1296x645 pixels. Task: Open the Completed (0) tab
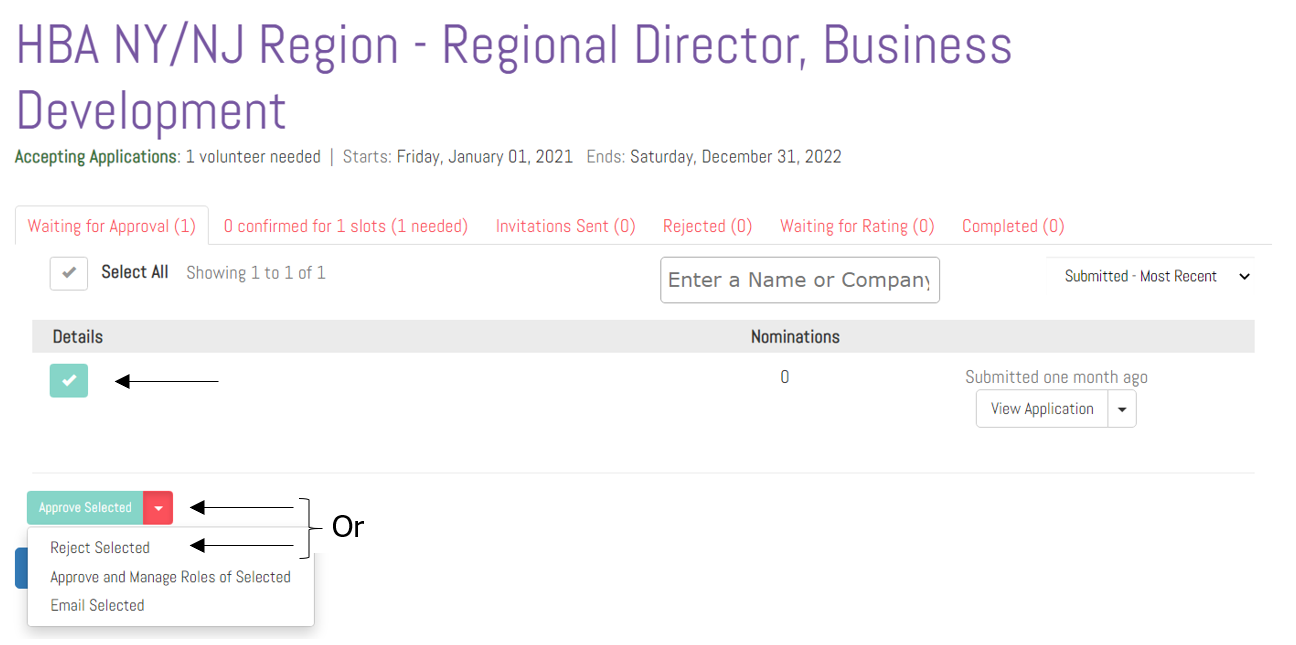[x=1012, y=226]
